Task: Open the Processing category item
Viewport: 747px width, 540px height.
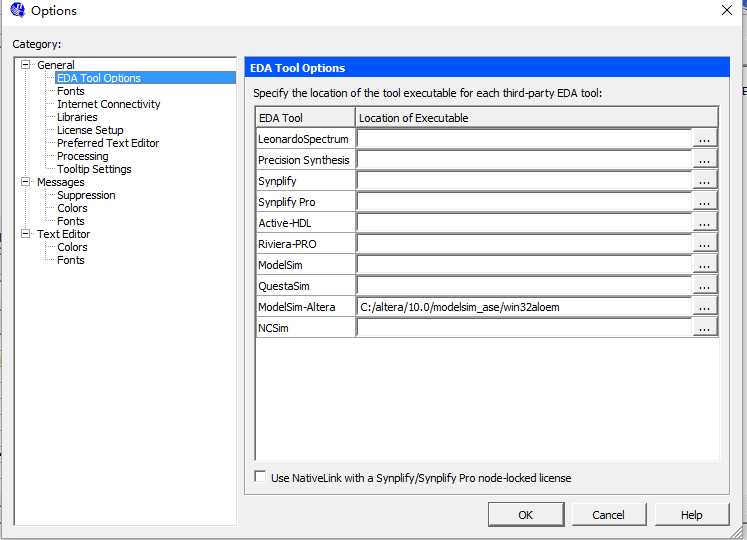Action: [x=82, y=156]
